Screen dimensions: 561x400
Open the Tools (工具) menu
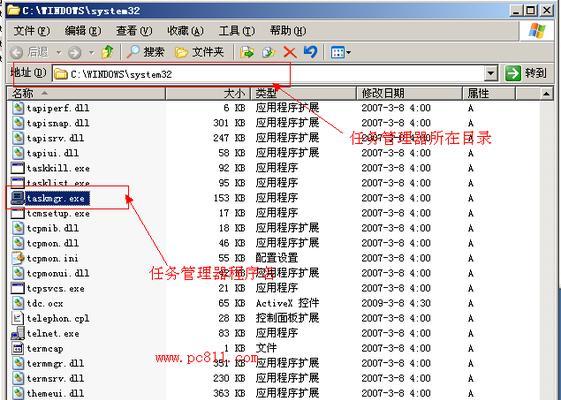click(x=236, y=31)
